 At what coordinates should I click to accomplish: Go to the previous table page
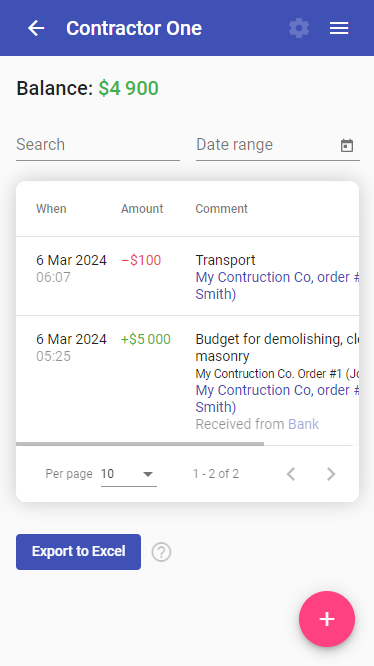(x=291, y=474)
